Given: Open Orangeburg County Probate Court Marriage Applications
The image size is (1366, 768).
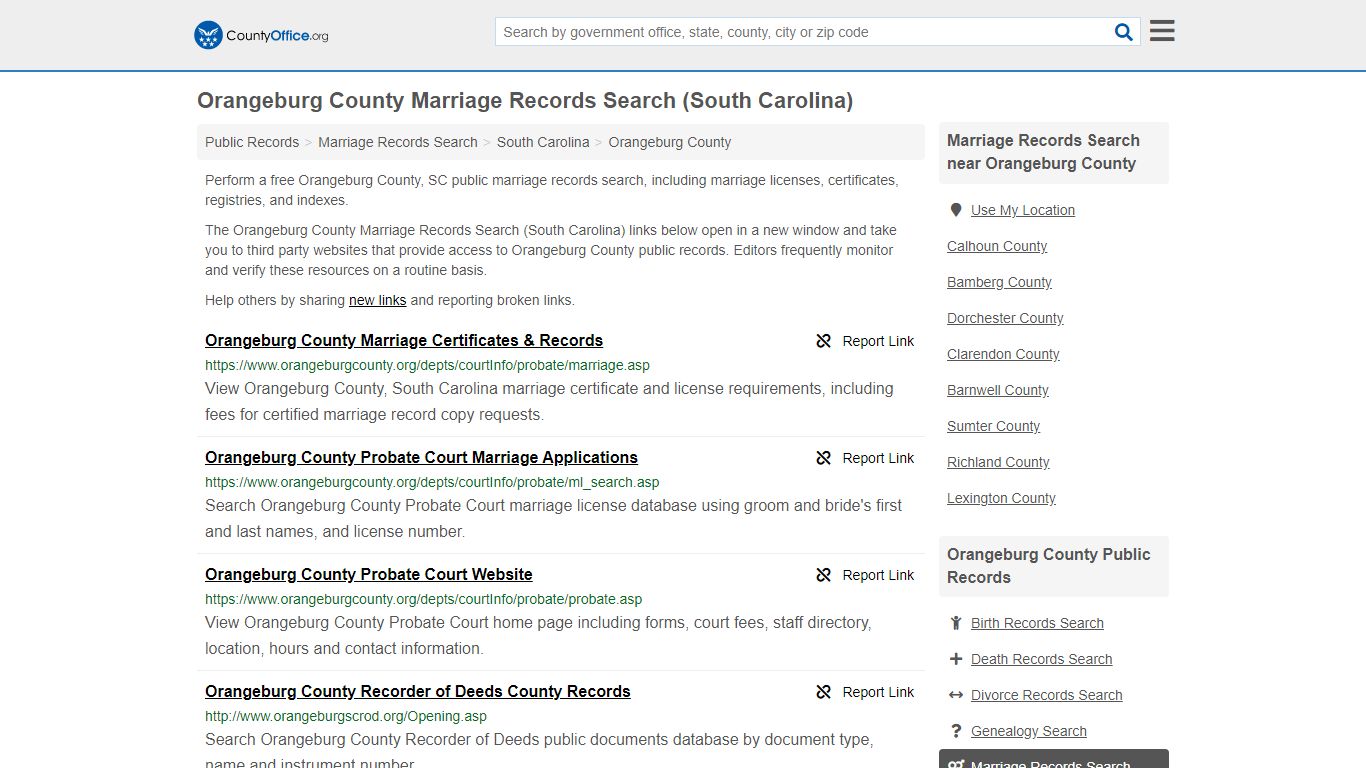Looking at the screenshot, I should [421, 457].
